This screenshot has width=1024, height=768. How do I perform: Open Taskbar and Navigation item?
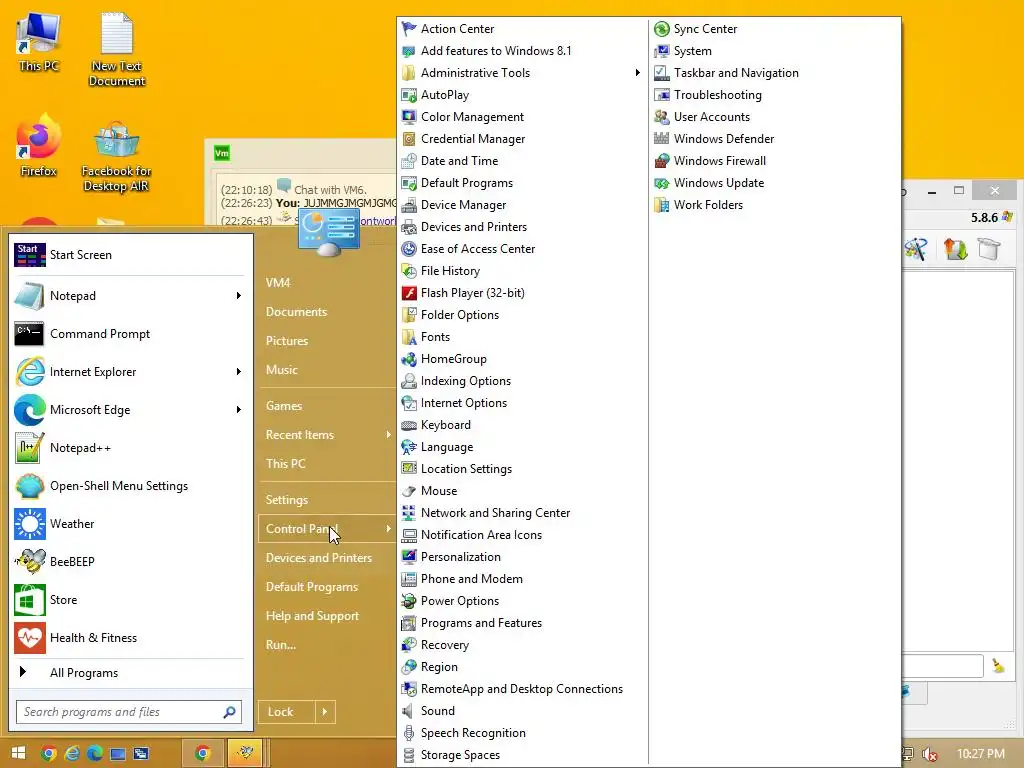click(x=736, y=72)
